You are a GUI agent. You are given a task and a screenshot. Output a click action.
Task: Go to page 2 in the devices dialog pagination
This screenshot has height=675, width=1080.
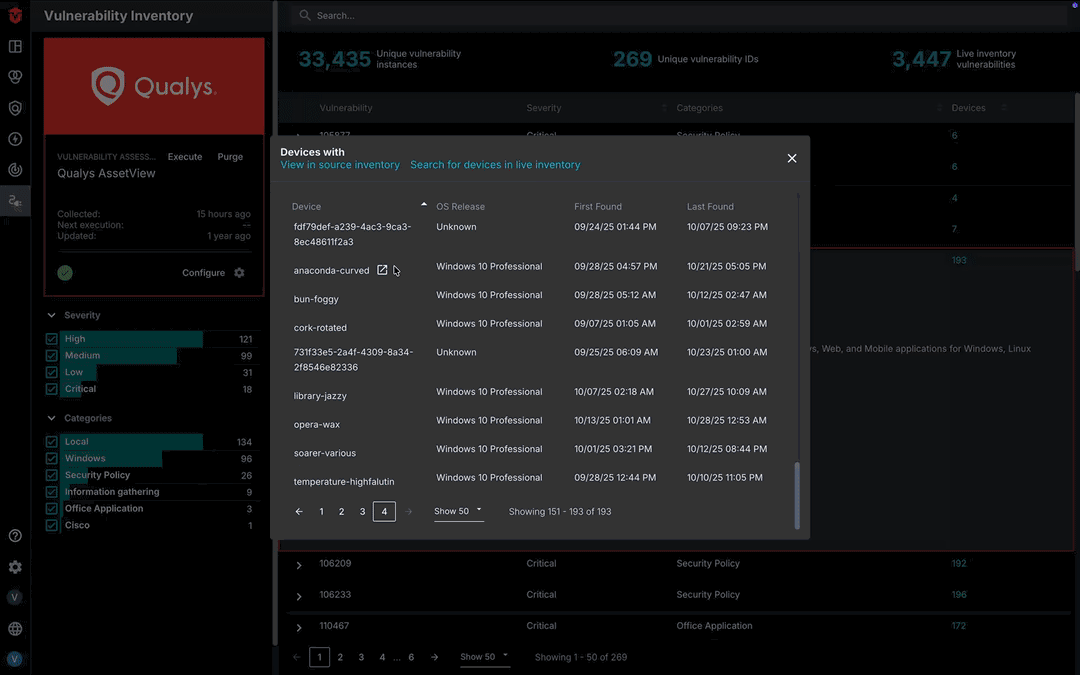tap(341, 511)
